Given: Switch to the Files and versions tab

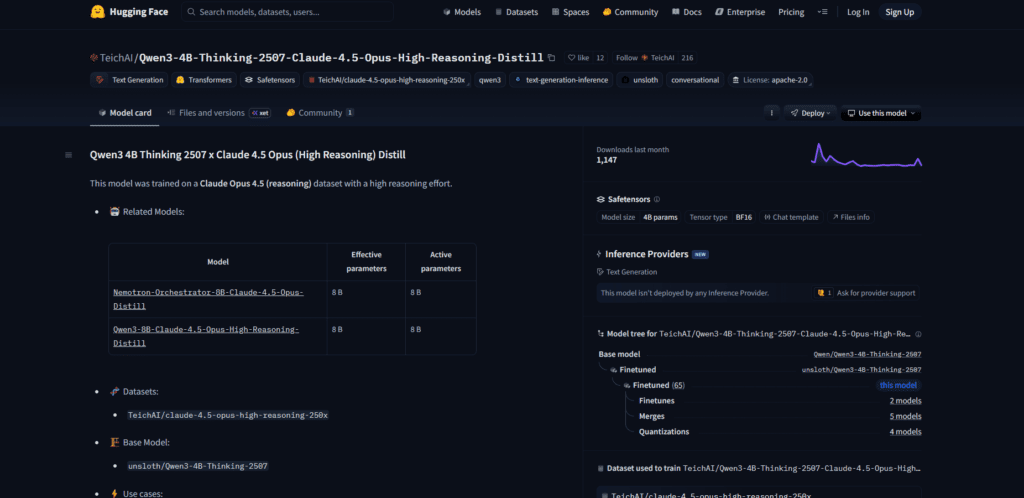Looking at the screenshot, I should (x=219, y=113).
